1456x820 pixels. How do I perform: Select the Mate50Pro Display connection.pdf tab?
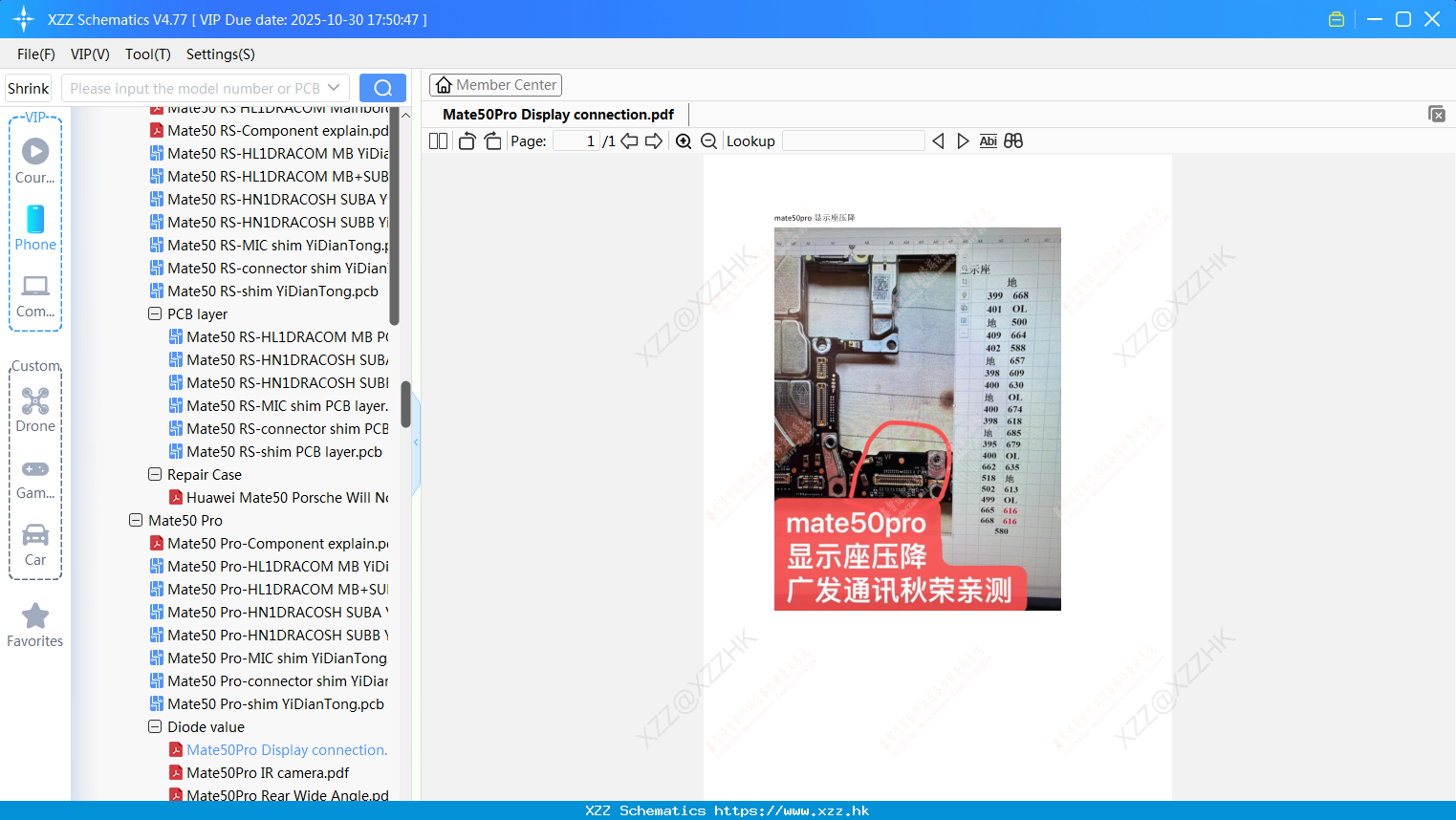point(558,115)
